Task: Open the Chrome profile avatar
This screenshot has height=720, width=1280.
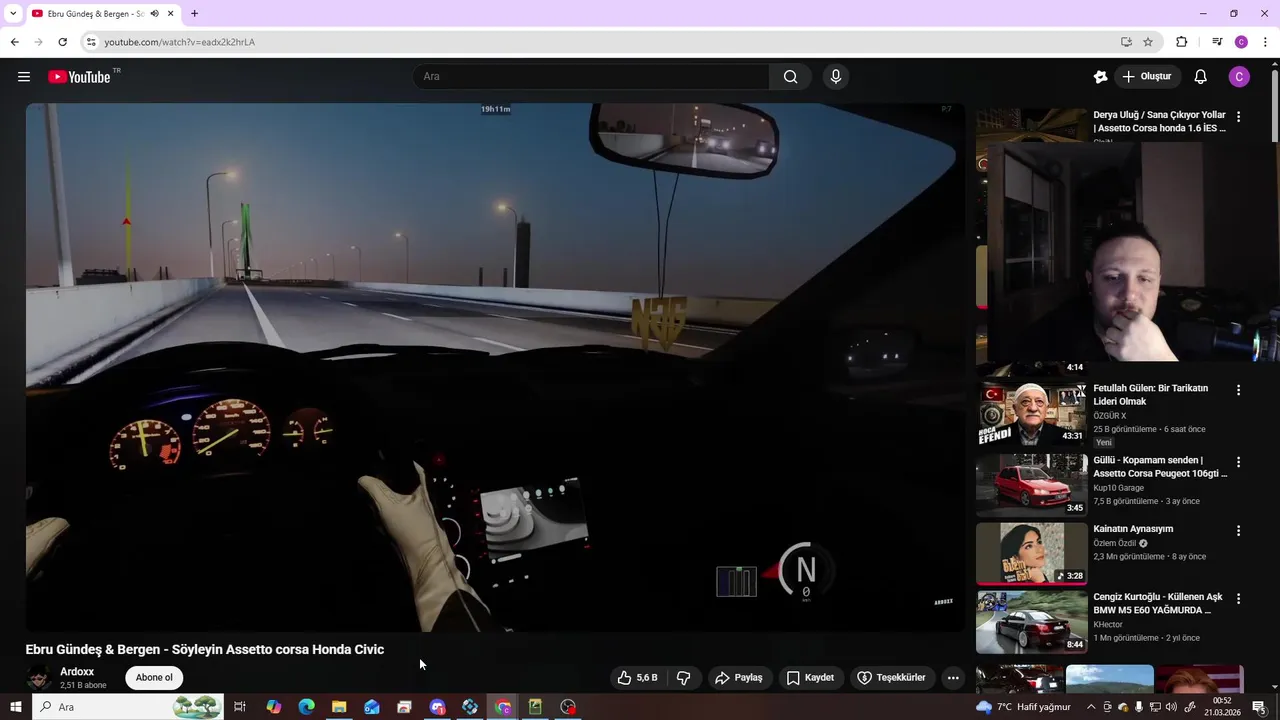Action: [1241, 42]
